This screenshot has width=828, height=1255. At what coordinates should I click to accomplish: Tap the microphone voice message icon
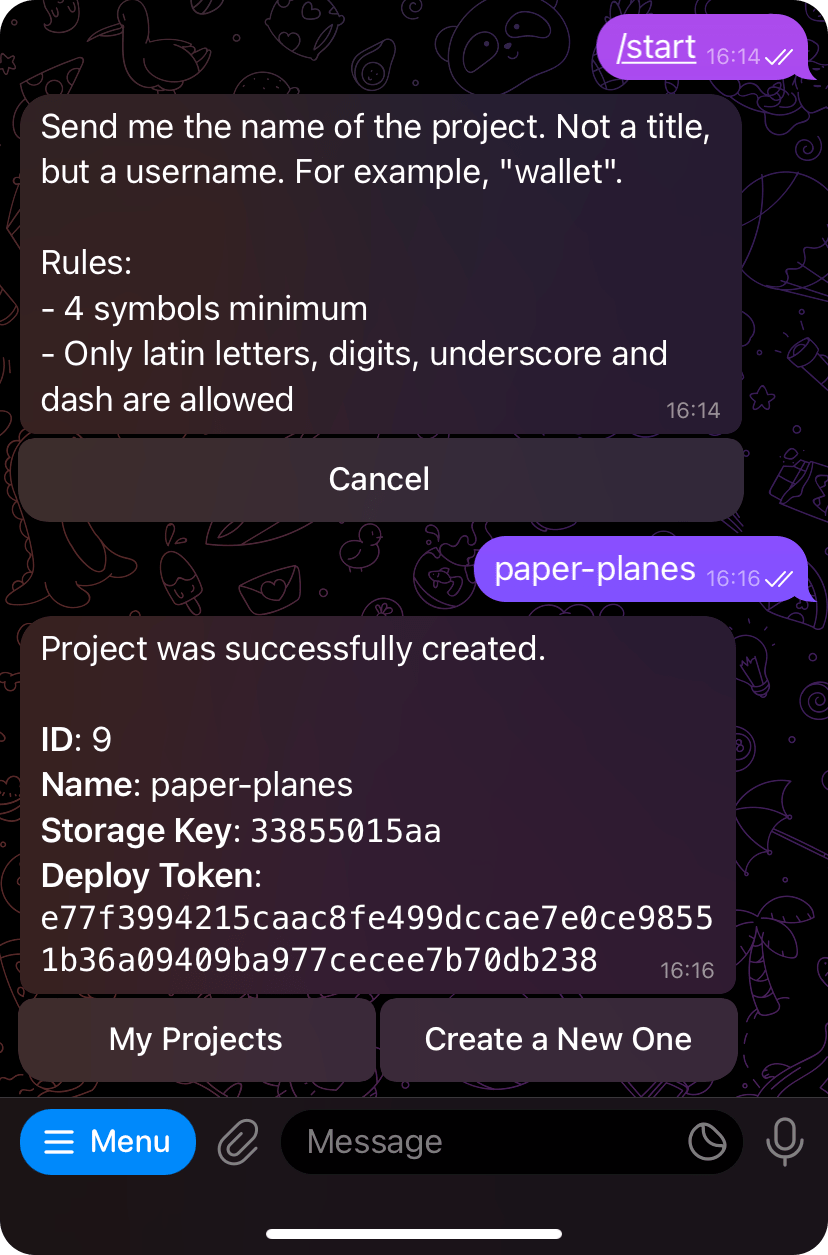click(x=785, y=1142)
